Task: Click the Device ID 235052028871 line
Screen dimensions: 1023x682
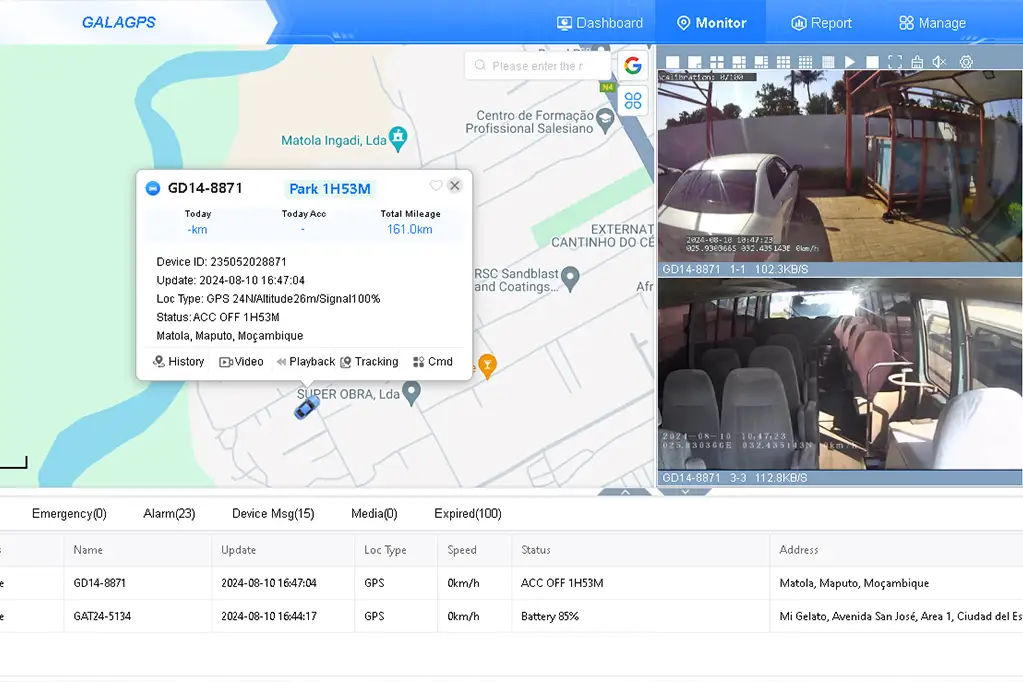Action: pyautogui.click(x=221, y=262)
